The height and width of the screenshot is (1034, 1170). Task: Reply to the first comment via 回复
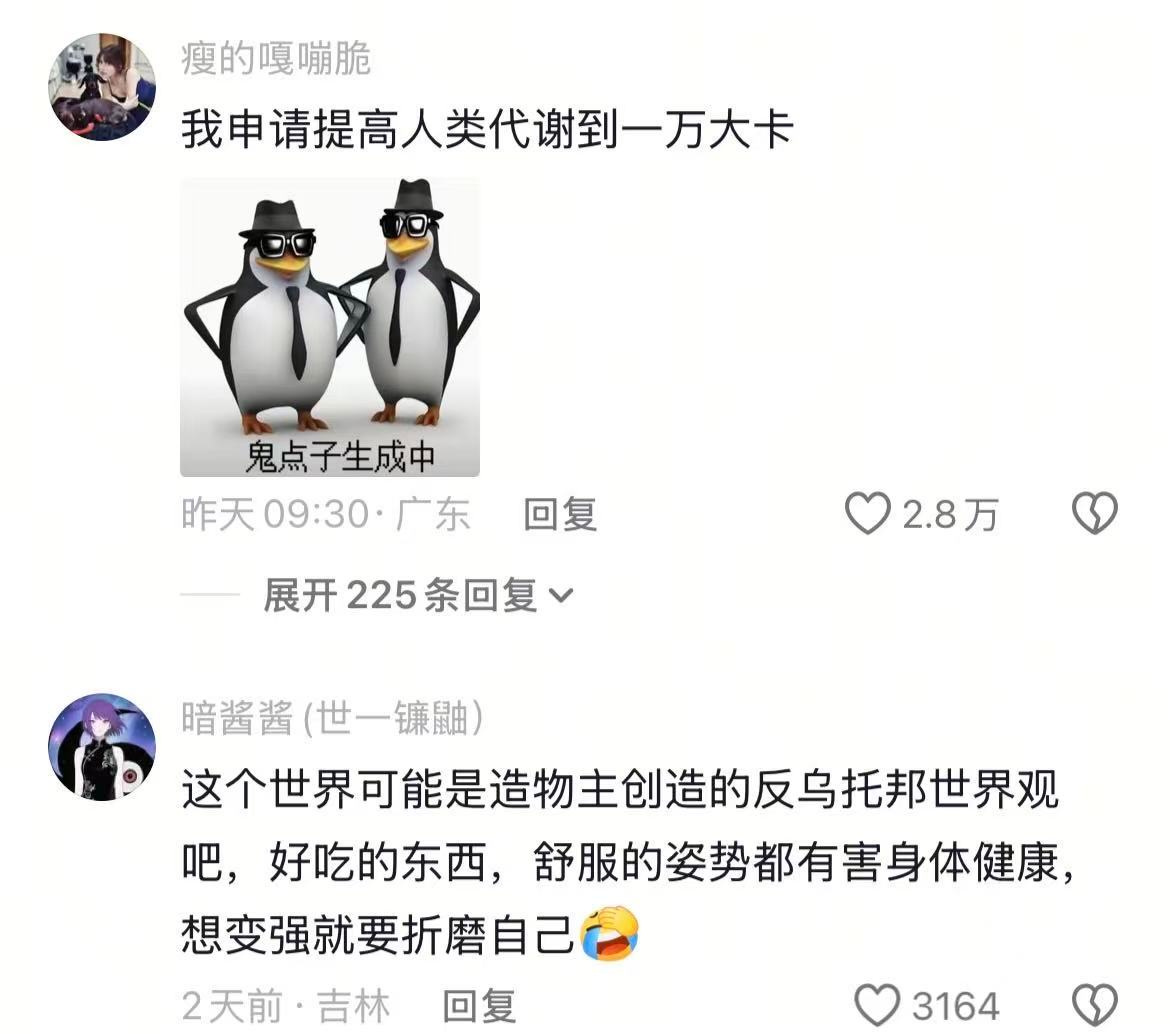point(560,514)
